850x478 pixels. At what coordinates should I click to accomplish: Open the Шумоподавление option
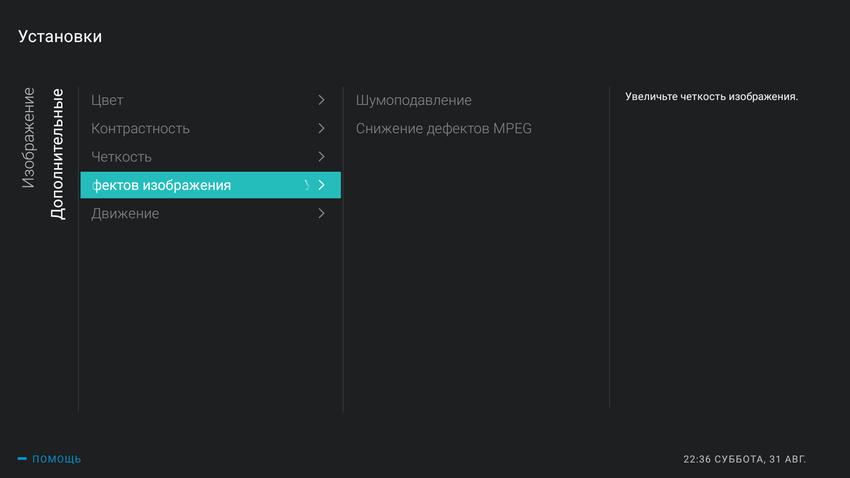pos(413,100)
